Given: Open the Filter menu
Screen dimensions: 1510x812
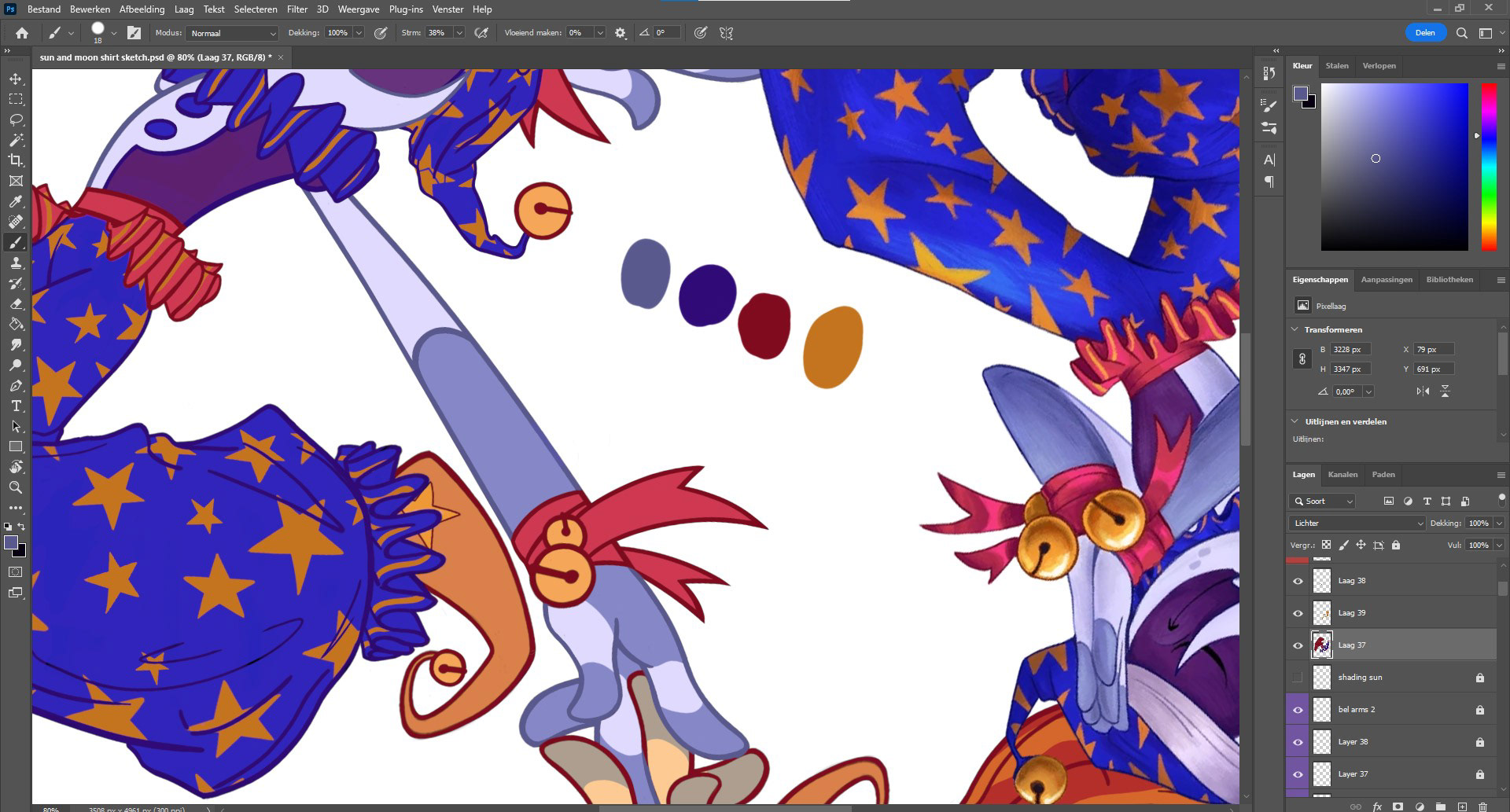Looking at the screenshot, I should click(297, 9).
